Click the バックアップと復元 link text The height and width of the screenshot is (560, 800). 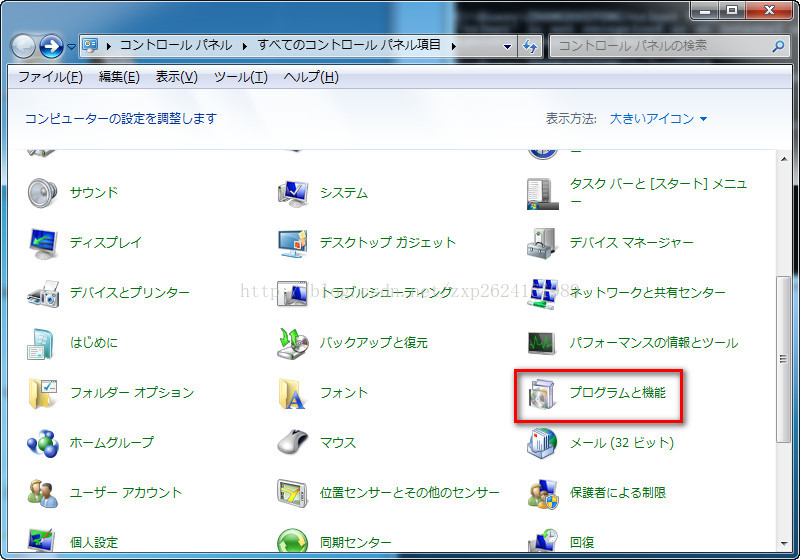(x=373, y=342)
